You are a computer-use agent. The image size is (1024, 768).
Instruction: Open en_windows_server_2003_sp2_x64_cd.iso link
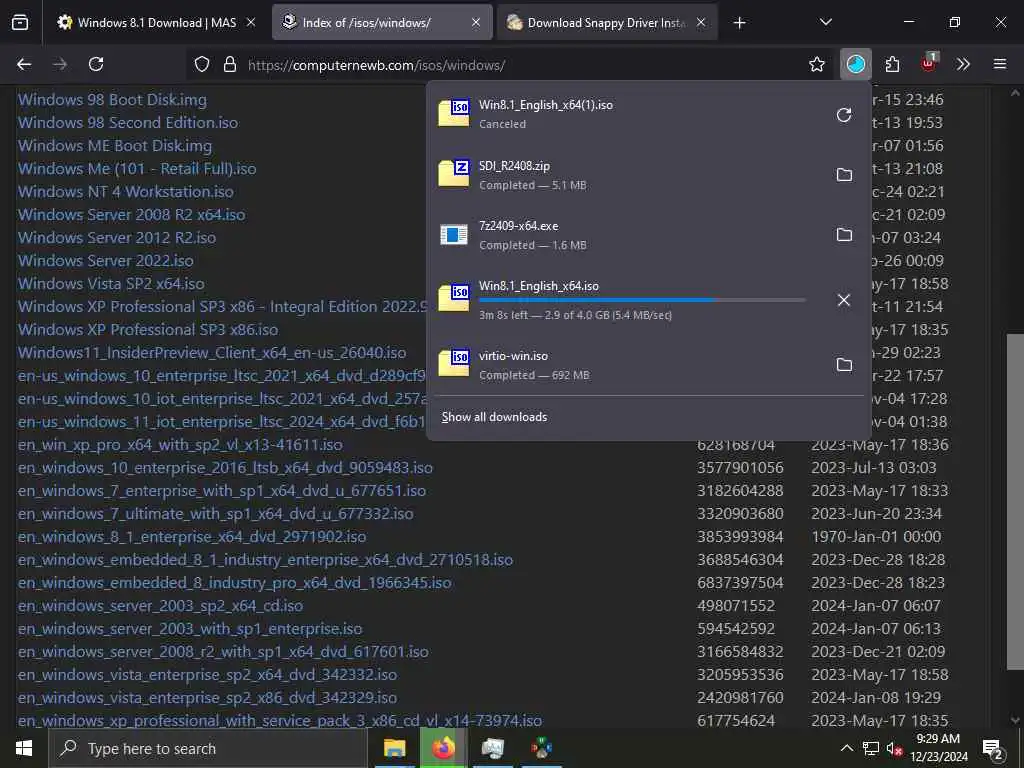pos(161,606)
